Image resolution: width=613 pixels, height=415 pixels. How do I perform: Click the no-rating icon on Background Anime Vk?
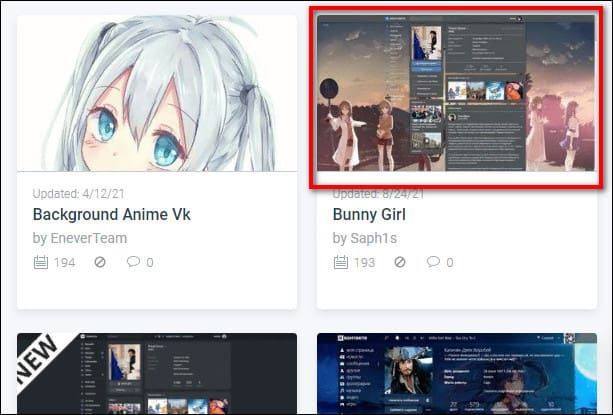point(100,262)
